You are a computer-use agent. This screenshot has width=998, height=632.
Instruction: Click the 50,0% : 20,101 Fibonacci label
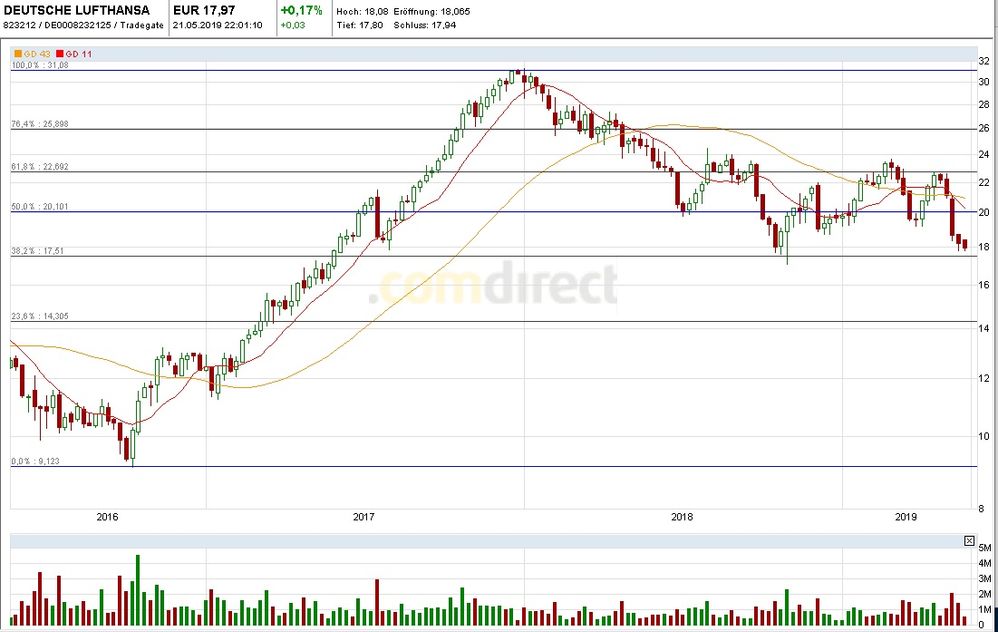39,207
